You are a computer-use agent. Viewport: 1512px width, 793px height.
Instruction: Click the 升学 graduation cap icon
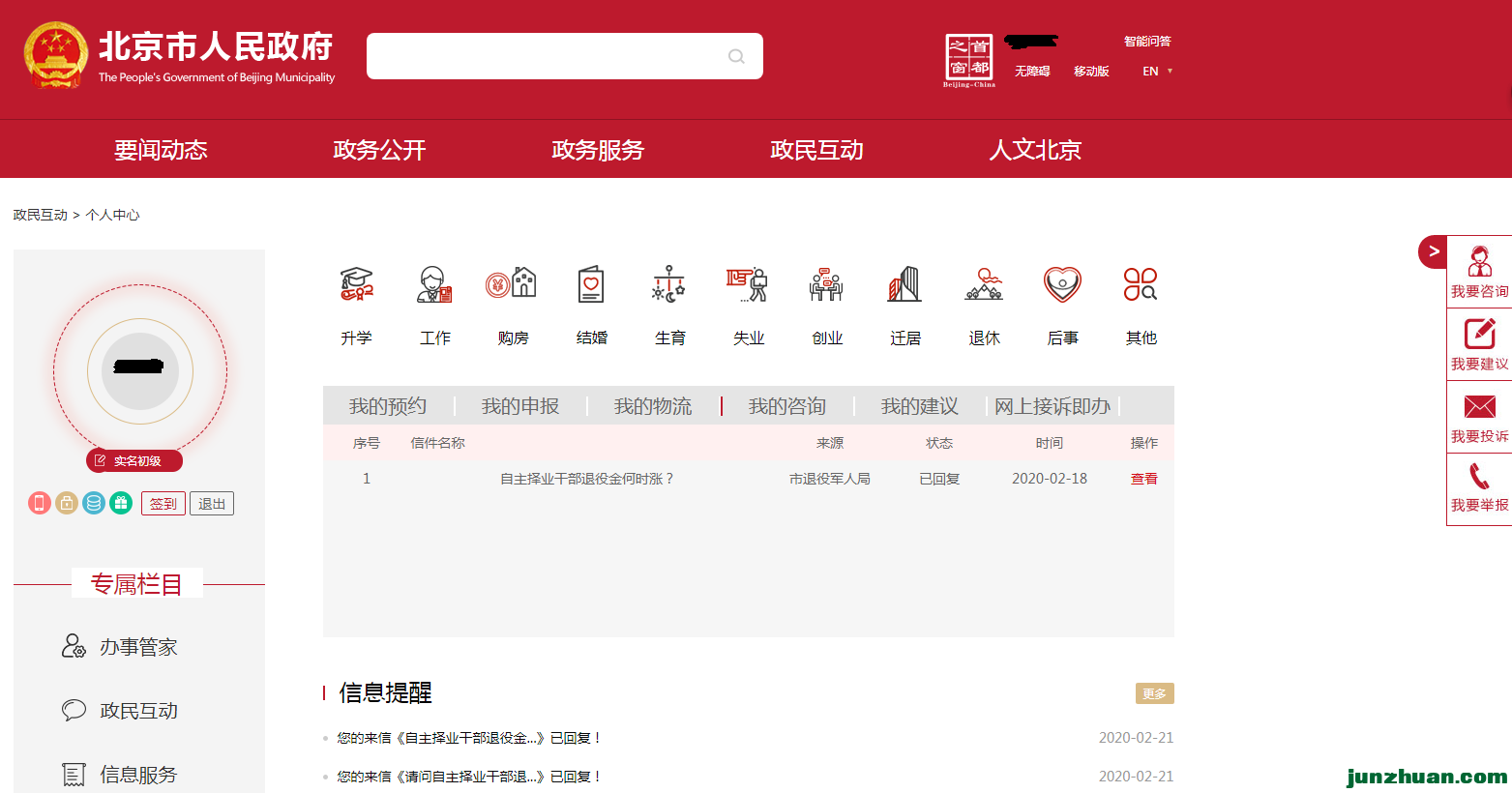pos(356,284)
